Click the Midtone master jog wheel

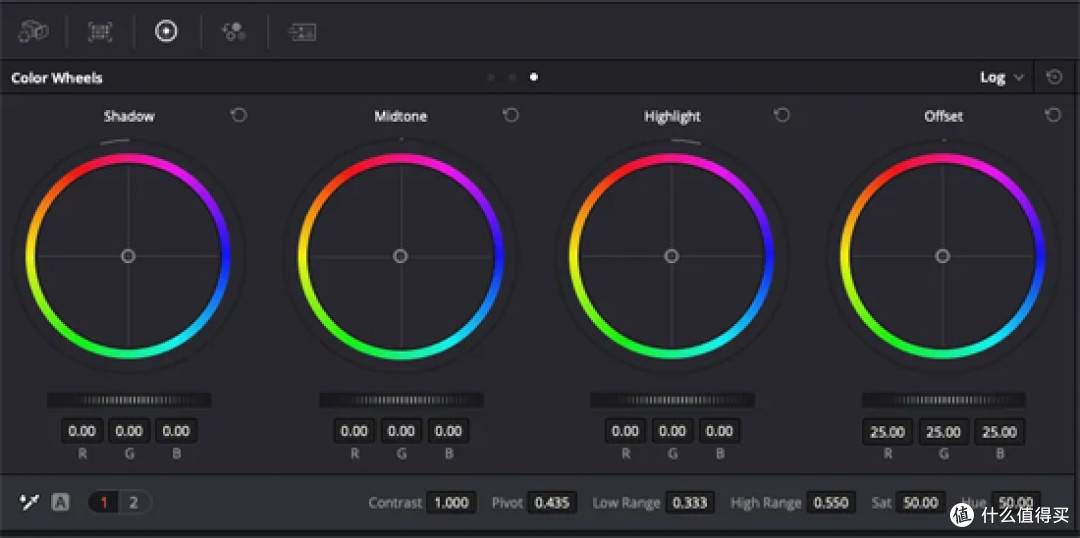(402, 400)
